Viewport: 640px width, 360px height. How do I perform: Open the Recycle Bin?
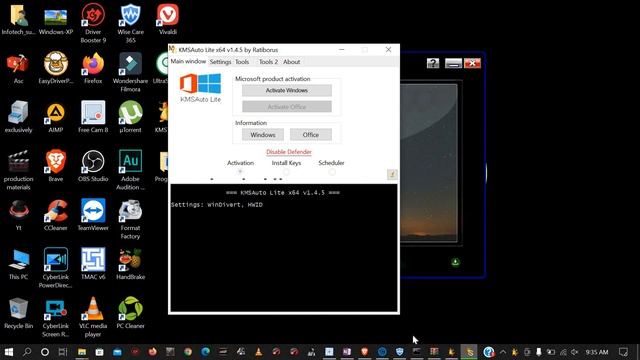pyautogui.click(x=18, y=313)
